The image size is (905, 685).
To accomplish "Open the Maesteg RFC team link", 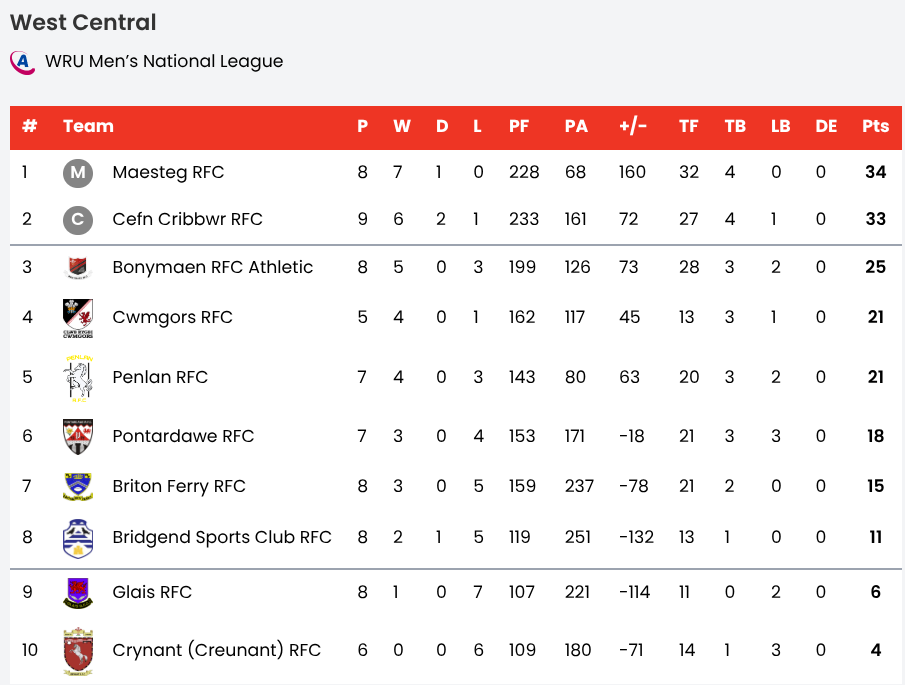I will tap(168, 173).
